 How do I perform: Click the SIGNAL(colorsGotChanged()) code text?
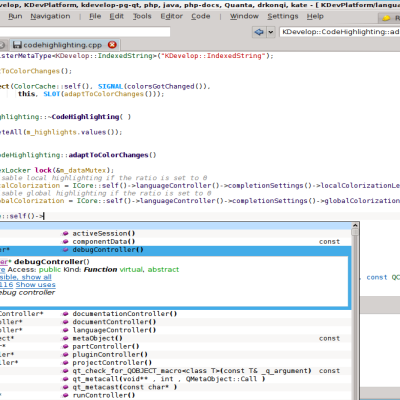pos(153,86)
